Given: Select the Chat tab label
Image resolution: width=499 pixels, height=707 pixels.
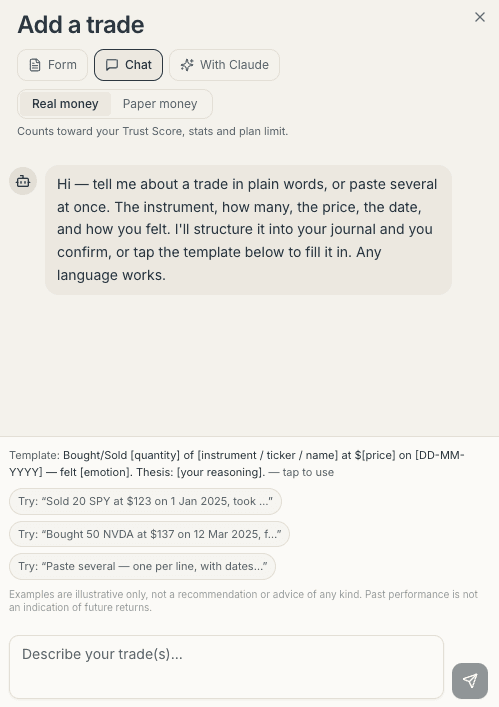Looking at the screenshot, I should tap(138, 65).
